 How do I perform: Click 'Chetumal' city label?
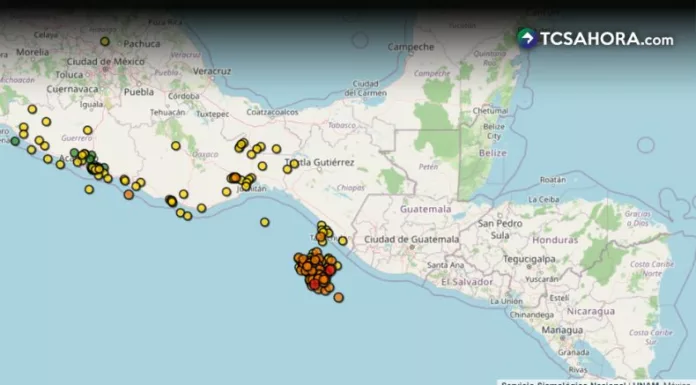490,111
